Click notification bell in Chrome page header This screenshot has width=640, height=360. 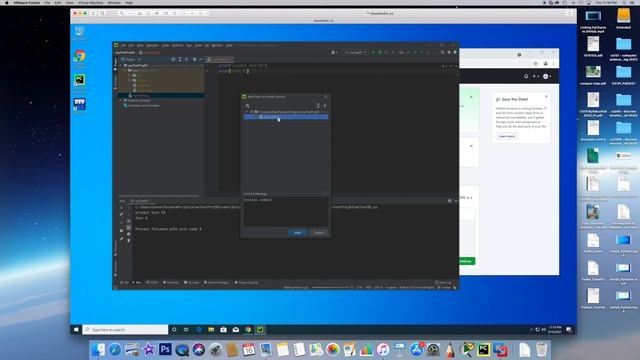pyautogui.click(x=526, y=76)
